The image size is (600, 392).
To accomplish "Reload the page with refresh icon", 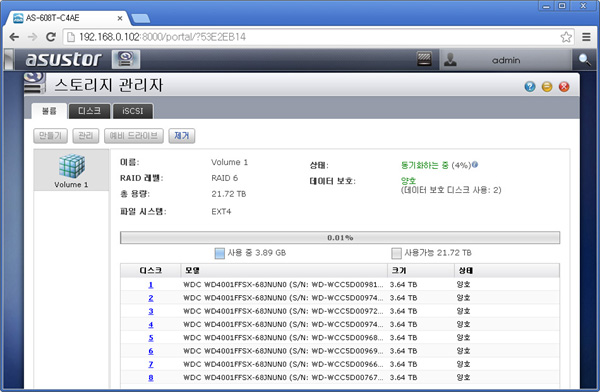I will [51, 37].
